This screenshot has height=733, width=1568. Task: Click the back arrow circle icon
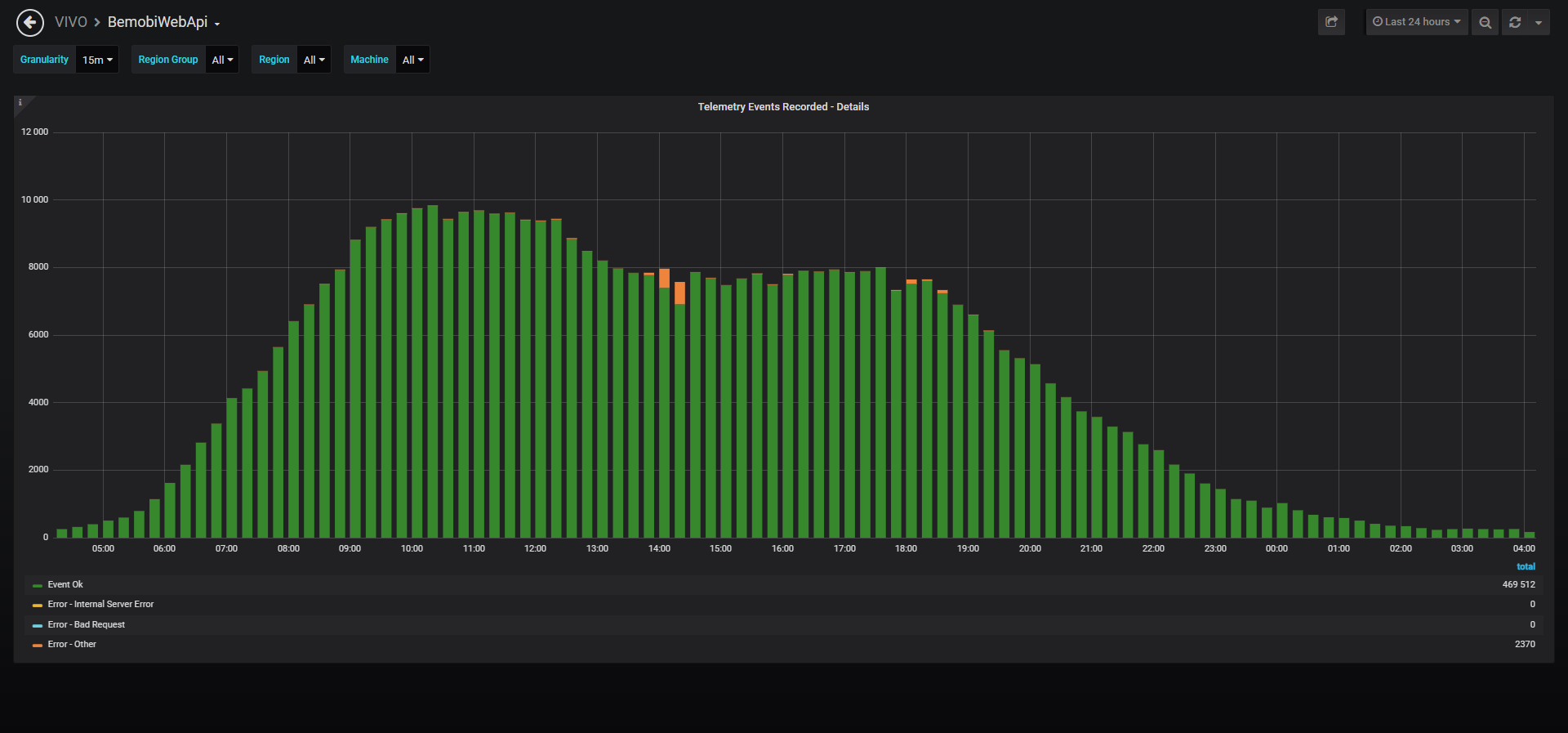(30, 22)
